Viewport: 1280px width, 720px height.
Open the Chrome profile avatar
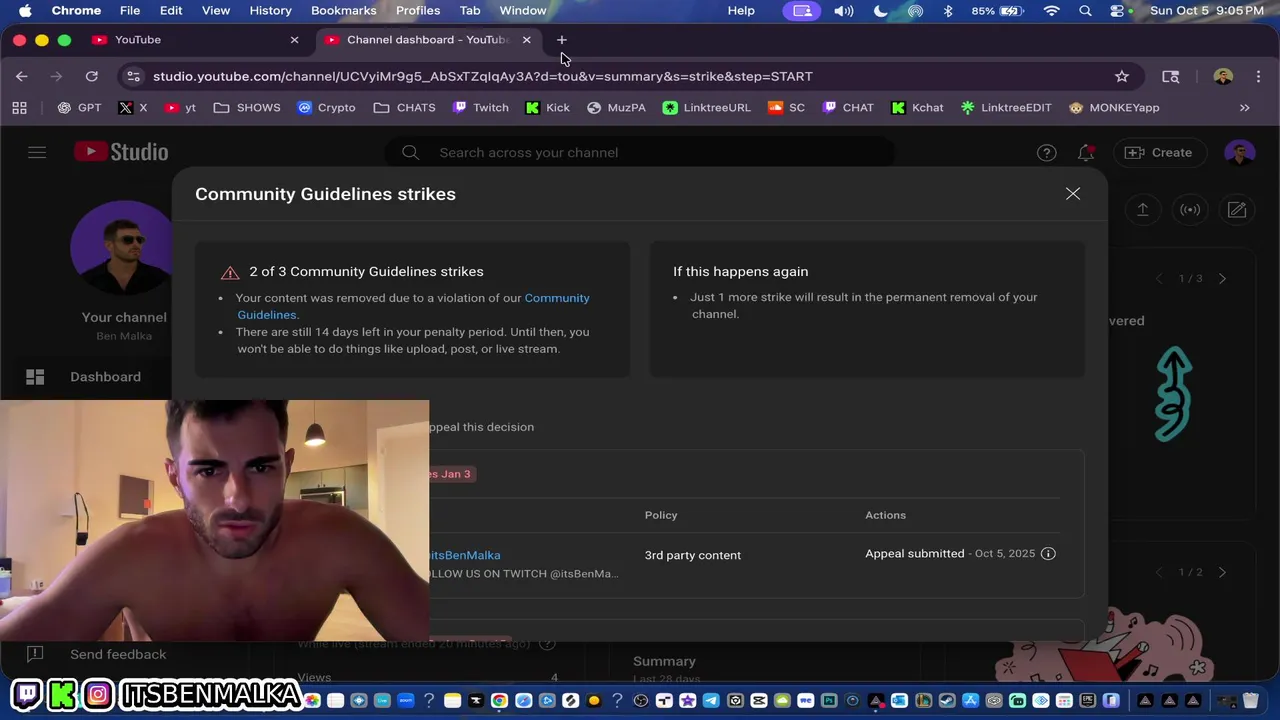point(1223,76)
